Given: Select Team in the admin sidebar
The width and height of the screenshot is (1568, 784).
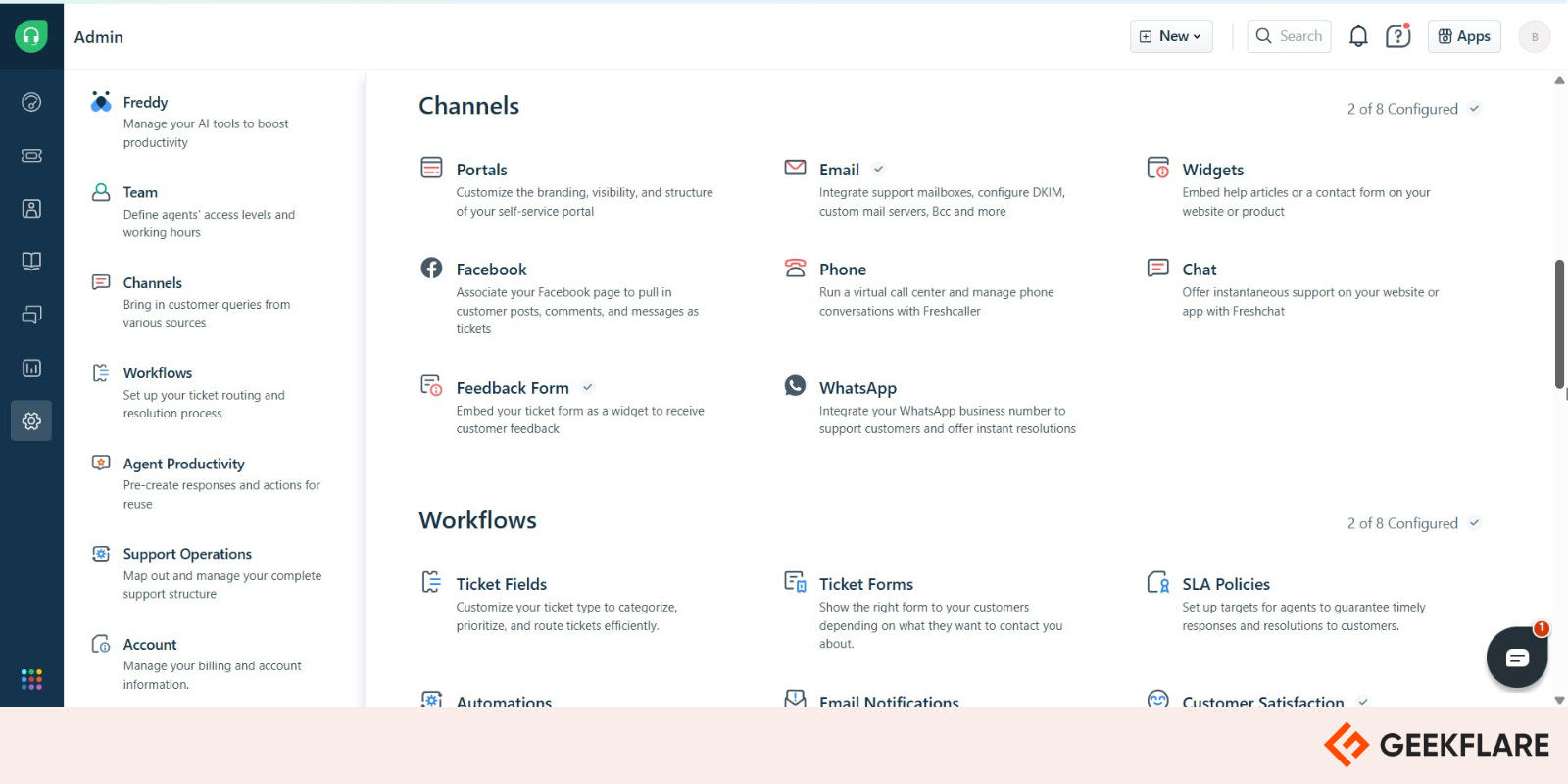Looking at the screenshot, I should click(140, 192).
